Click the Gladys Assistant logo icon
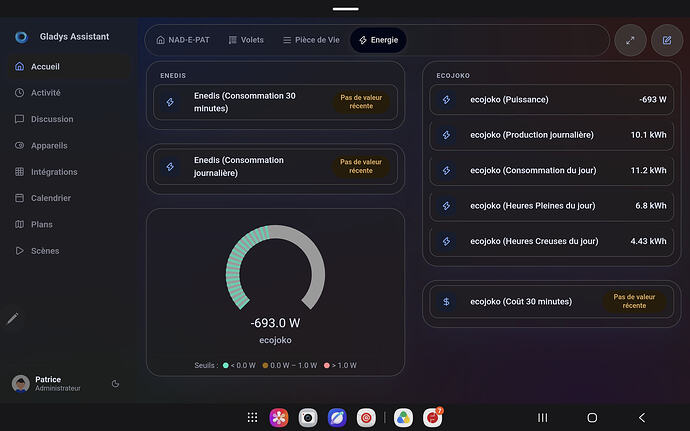690x431 pixels. click(x=21, y=37)
